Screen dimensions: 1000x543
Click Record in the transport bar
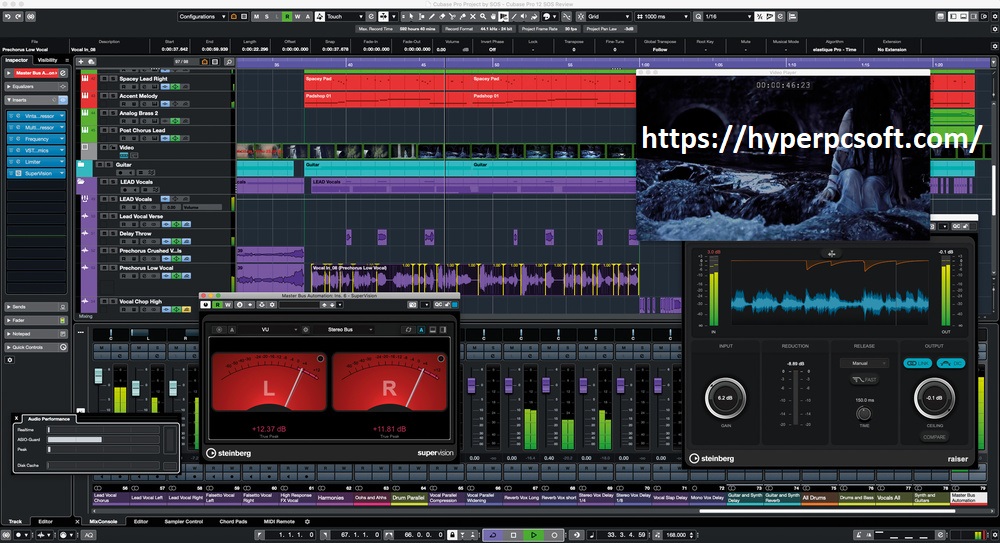pos(554,535)
